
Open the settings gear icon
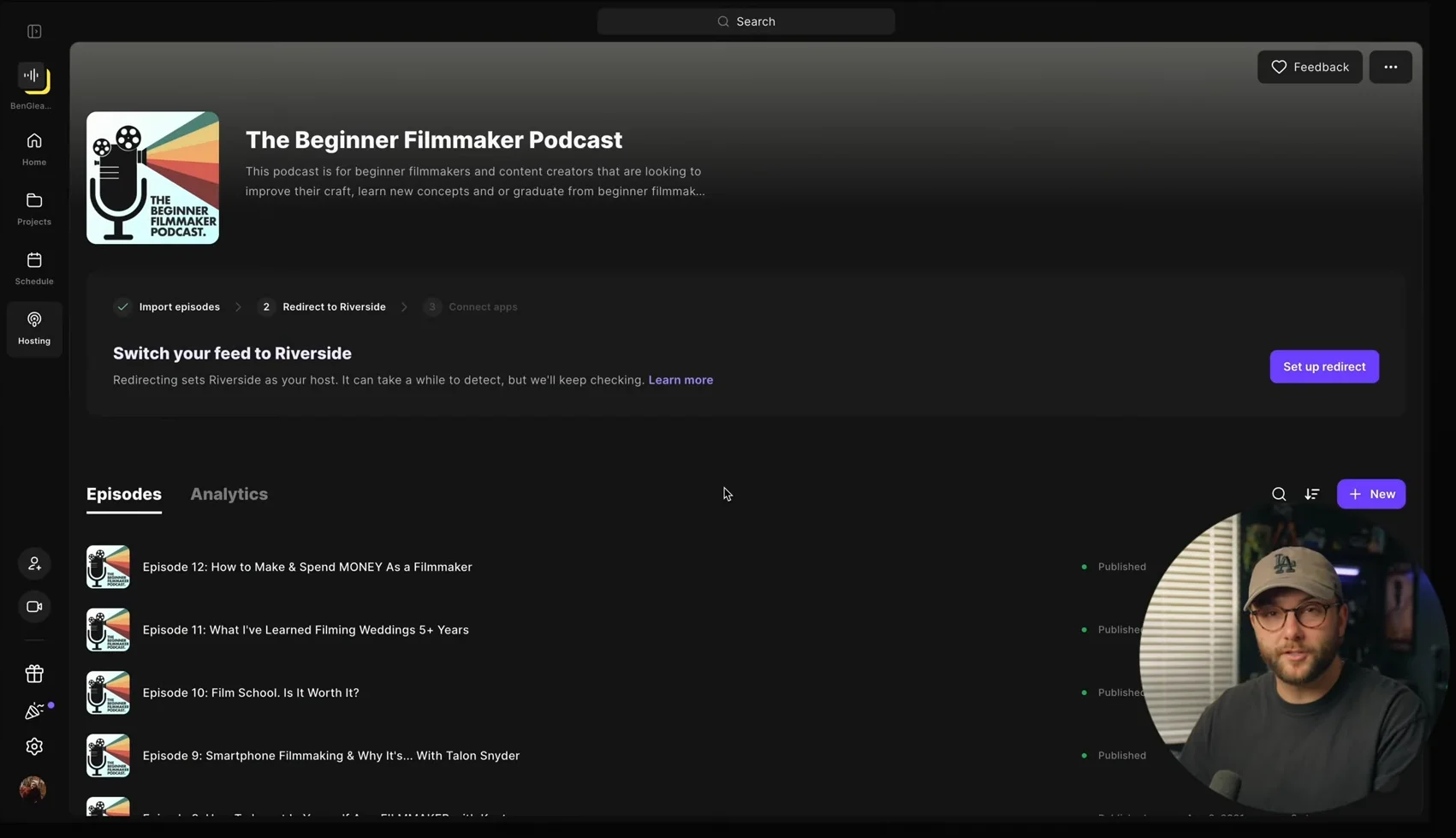(34, 746)
